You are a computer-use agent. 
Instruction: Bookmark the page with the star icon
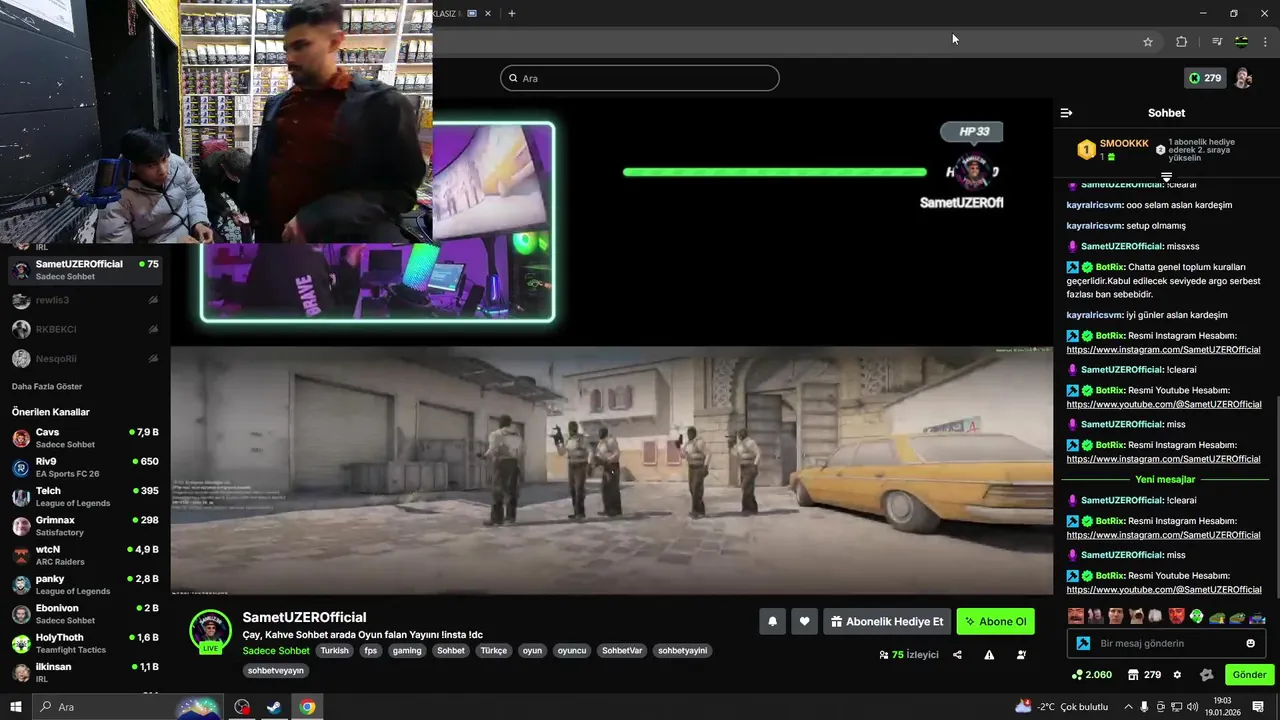pyautogui.click(x=1148, y=42)
